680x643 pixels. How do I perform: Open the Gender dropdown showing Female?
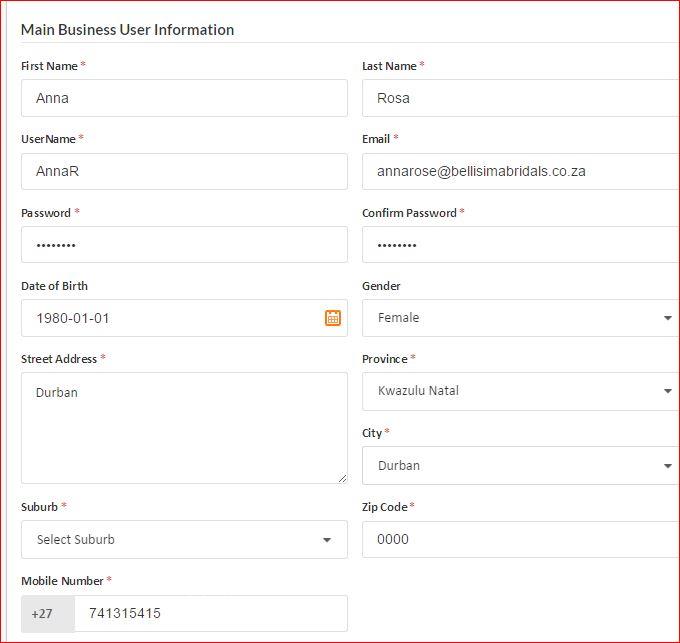520,318
